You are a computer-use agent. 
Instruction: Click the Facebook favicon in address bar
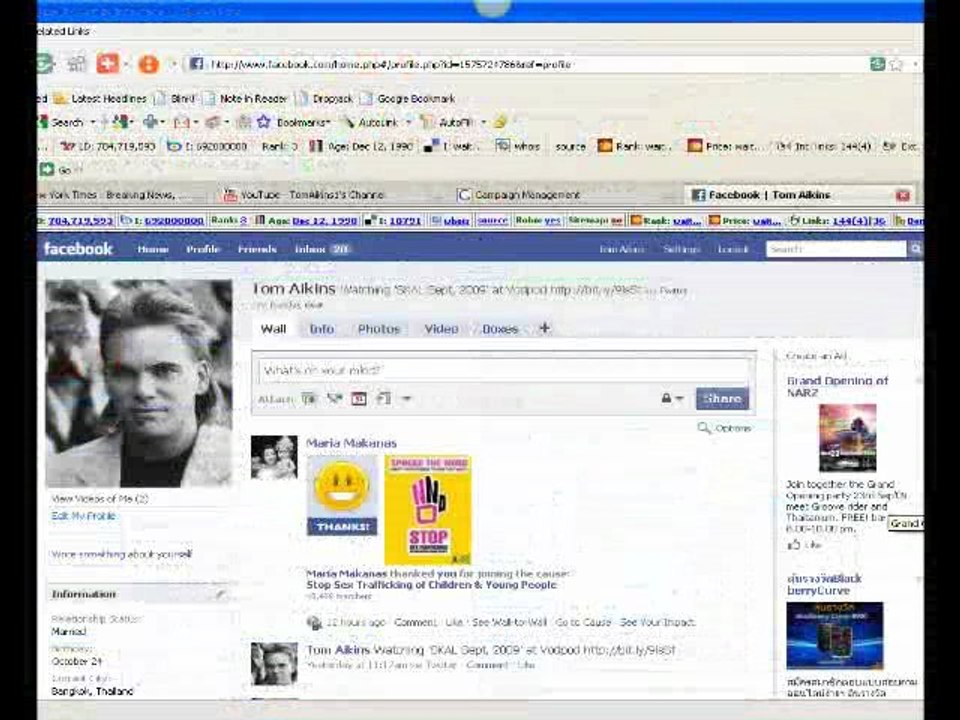[196, 64]
